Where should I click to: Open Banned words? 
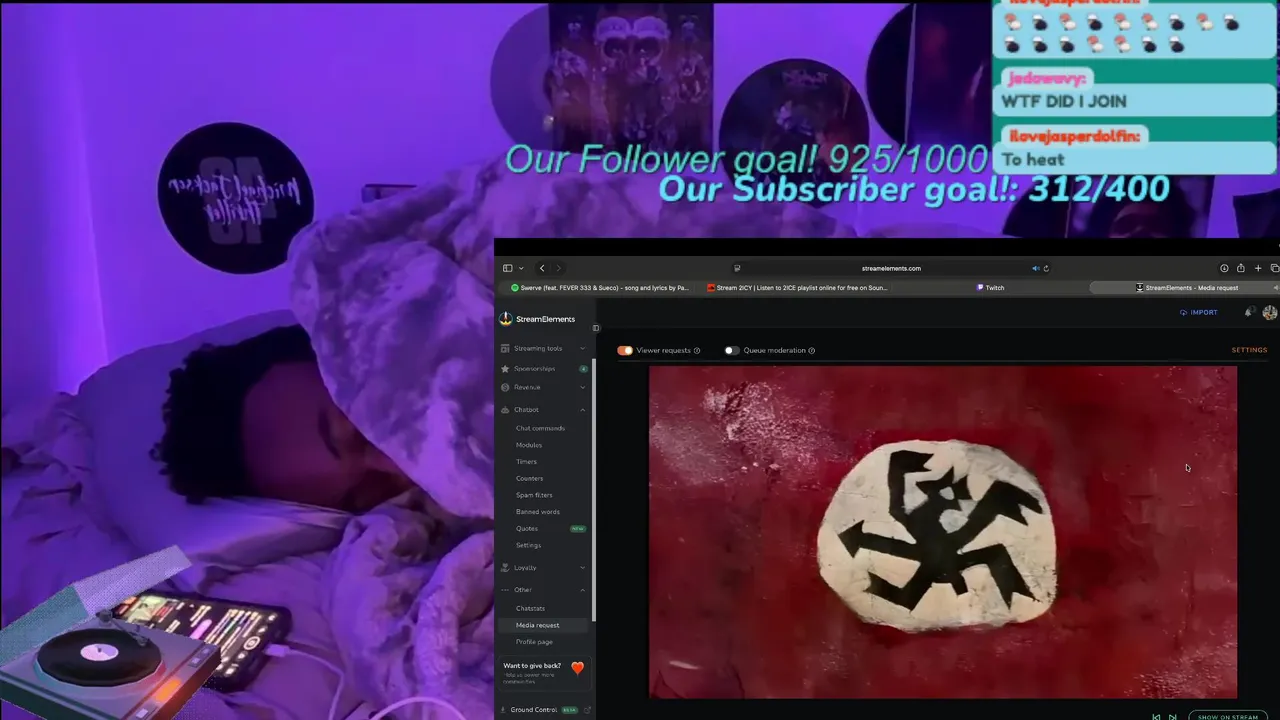(x=537, y=512)
